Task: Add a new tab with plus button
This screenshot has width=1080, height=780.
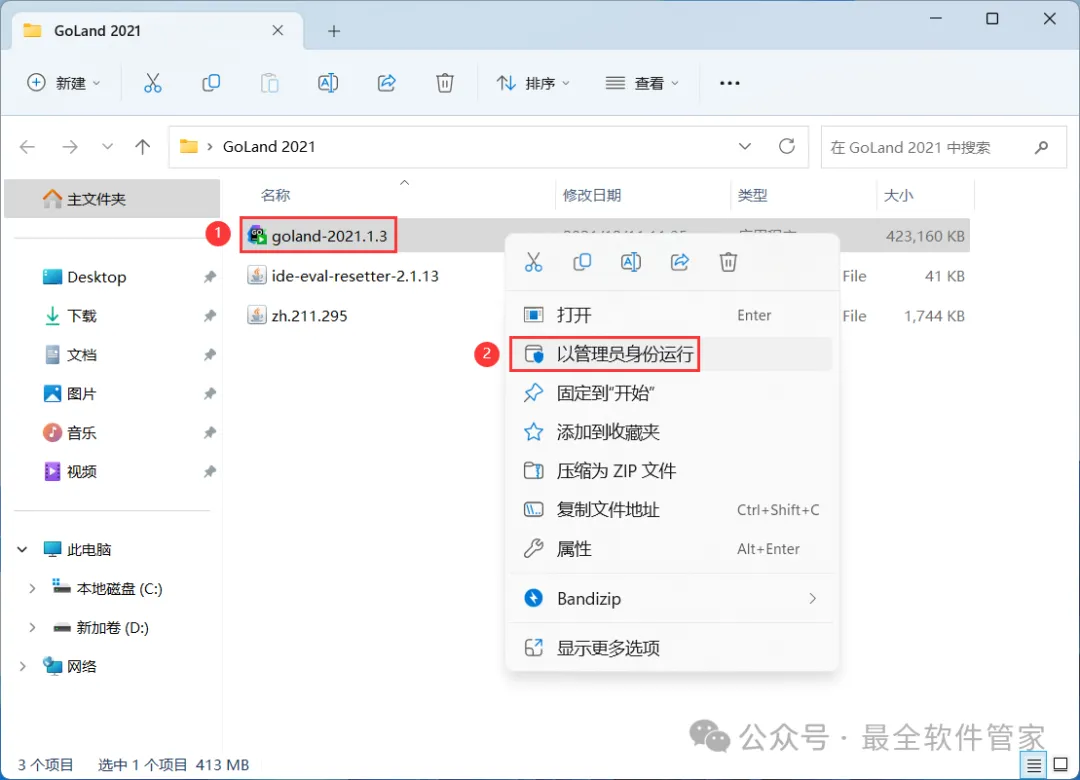Action: 334,31
